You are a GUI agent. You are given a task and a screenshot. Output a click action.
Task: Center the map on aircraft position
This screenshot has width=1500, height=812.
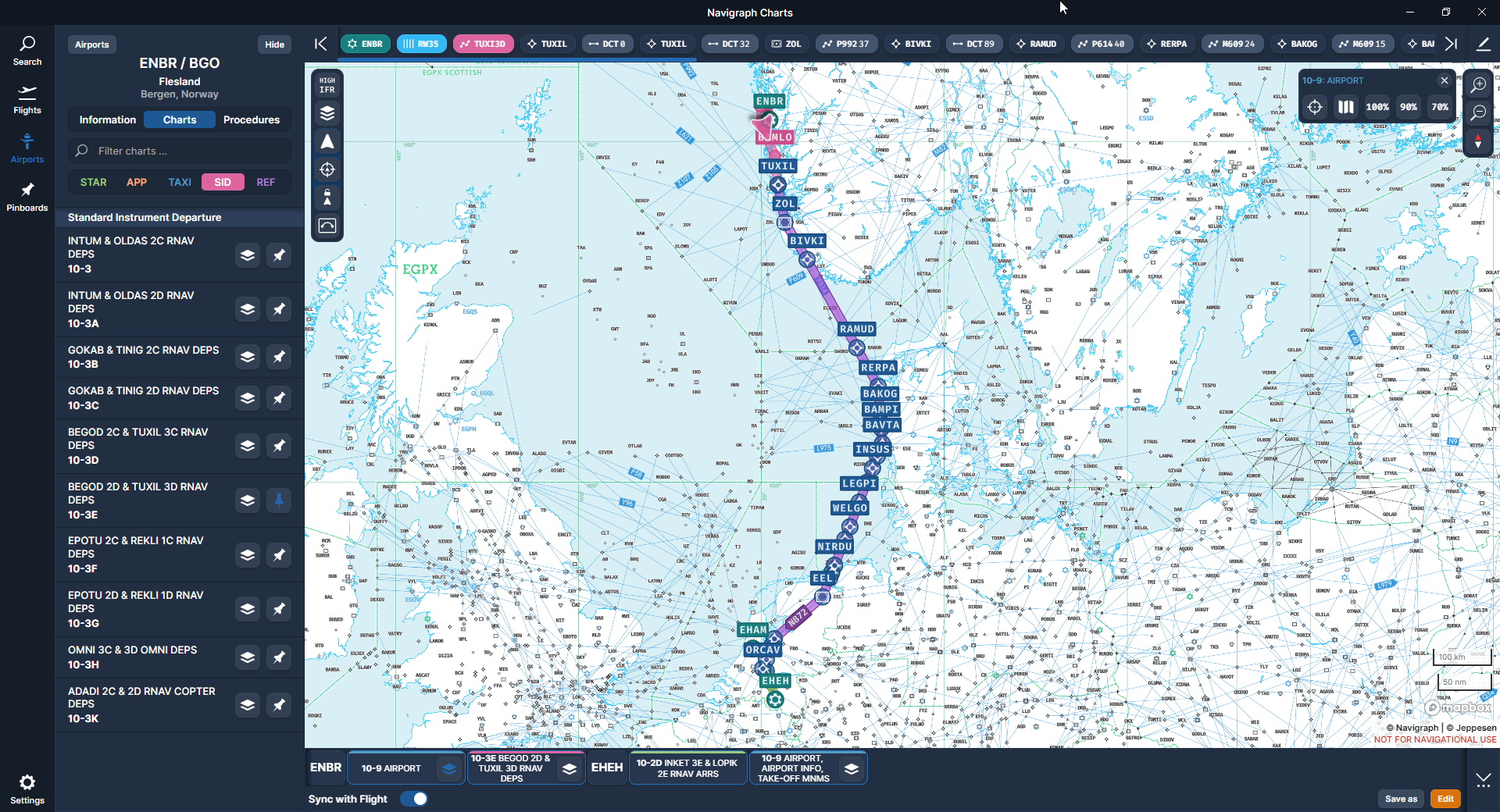click(327, 169)
